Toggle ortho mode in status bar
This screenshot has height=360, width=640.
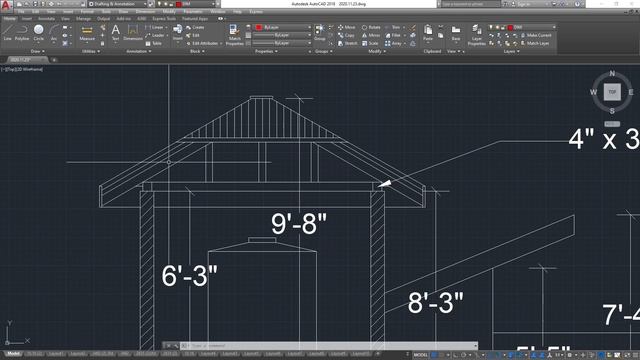coord(456,355)
